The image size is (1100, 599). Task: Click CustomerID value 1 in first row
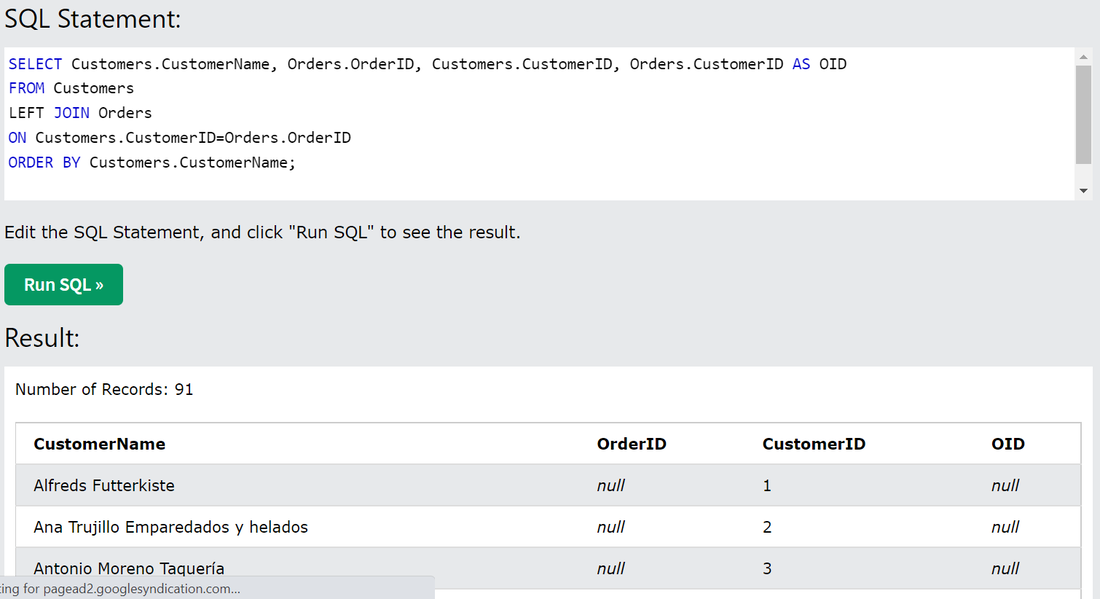click(767, 486)
